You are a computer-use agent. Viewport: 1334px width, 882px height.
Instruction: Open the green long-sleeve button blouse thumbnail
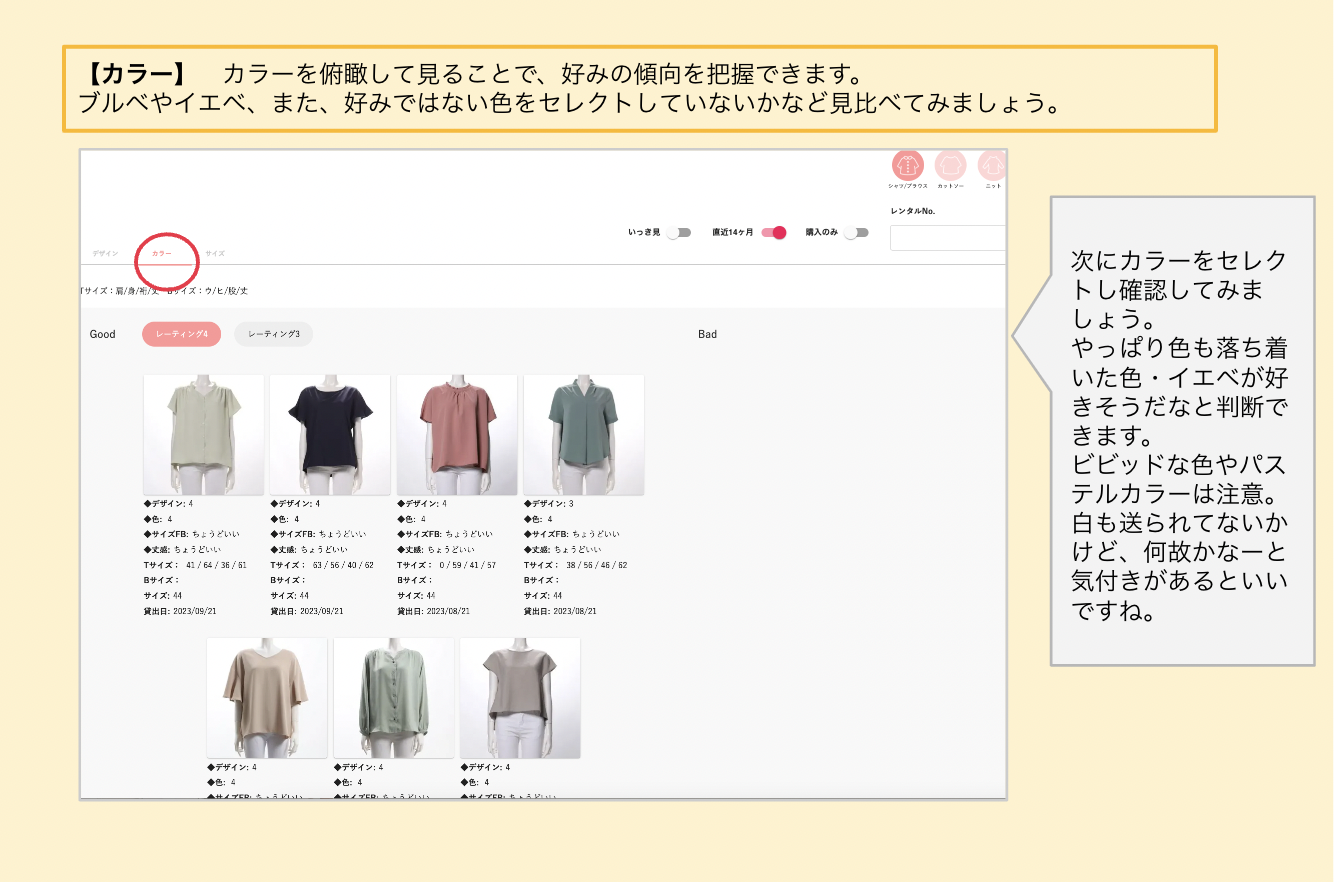[x=394, y=698]
